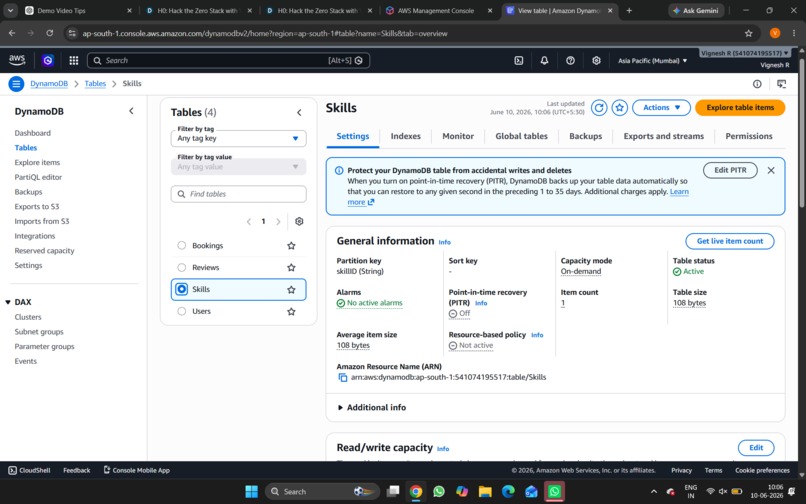Star the Skills table in list
The image size is (806, 504).
pyautogui.click(x=291, y=290)
